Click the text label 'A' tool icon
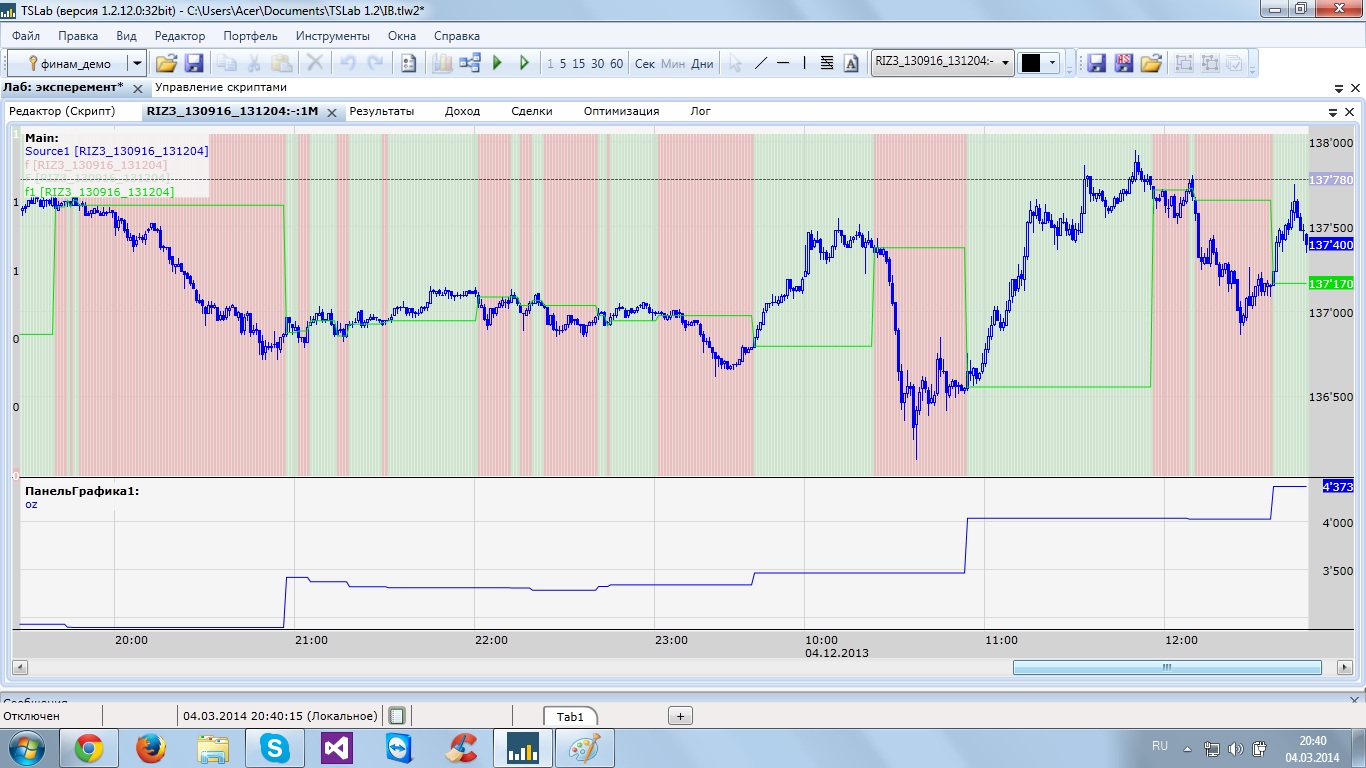Screen dimensions: 1366x768 coord(851,63)
